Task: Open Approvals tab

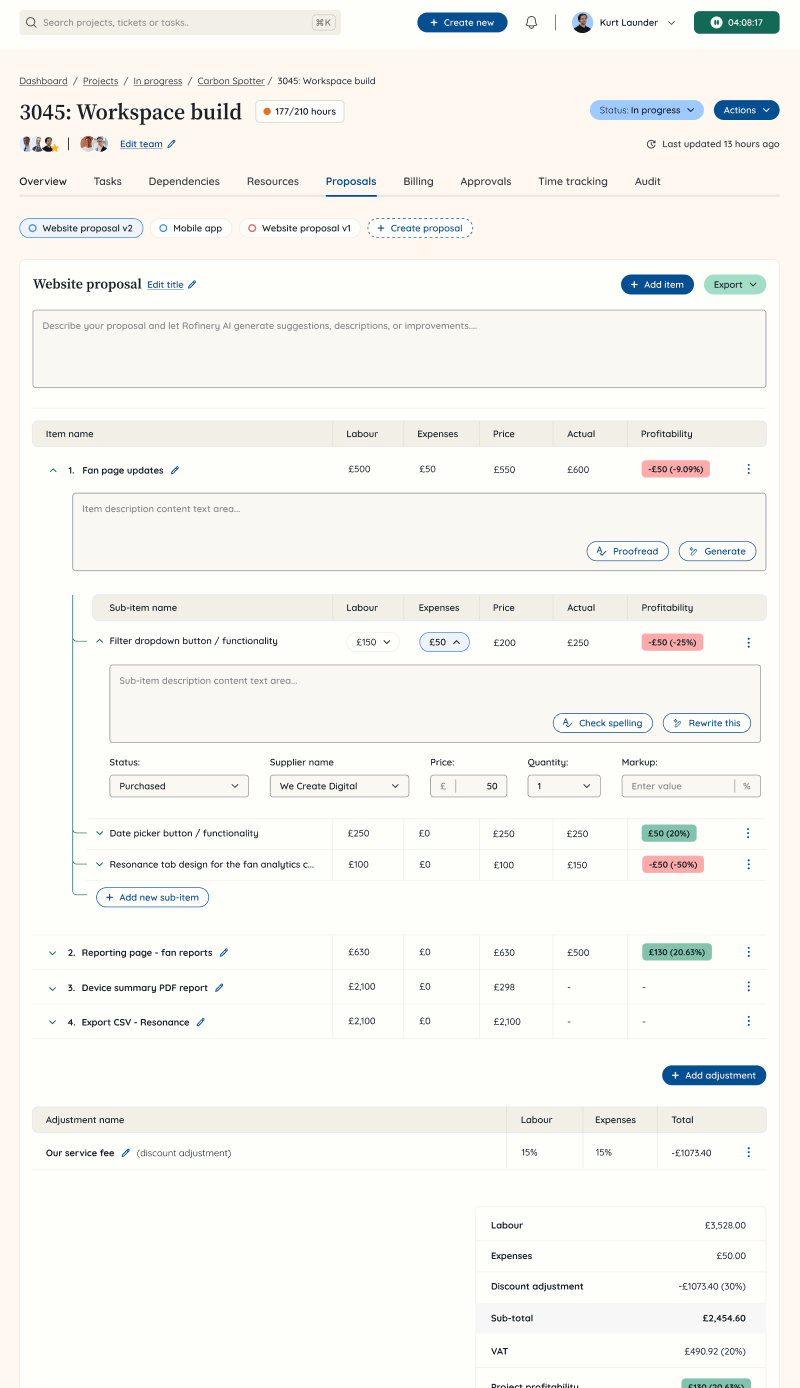Action: [x=486, y=181]
